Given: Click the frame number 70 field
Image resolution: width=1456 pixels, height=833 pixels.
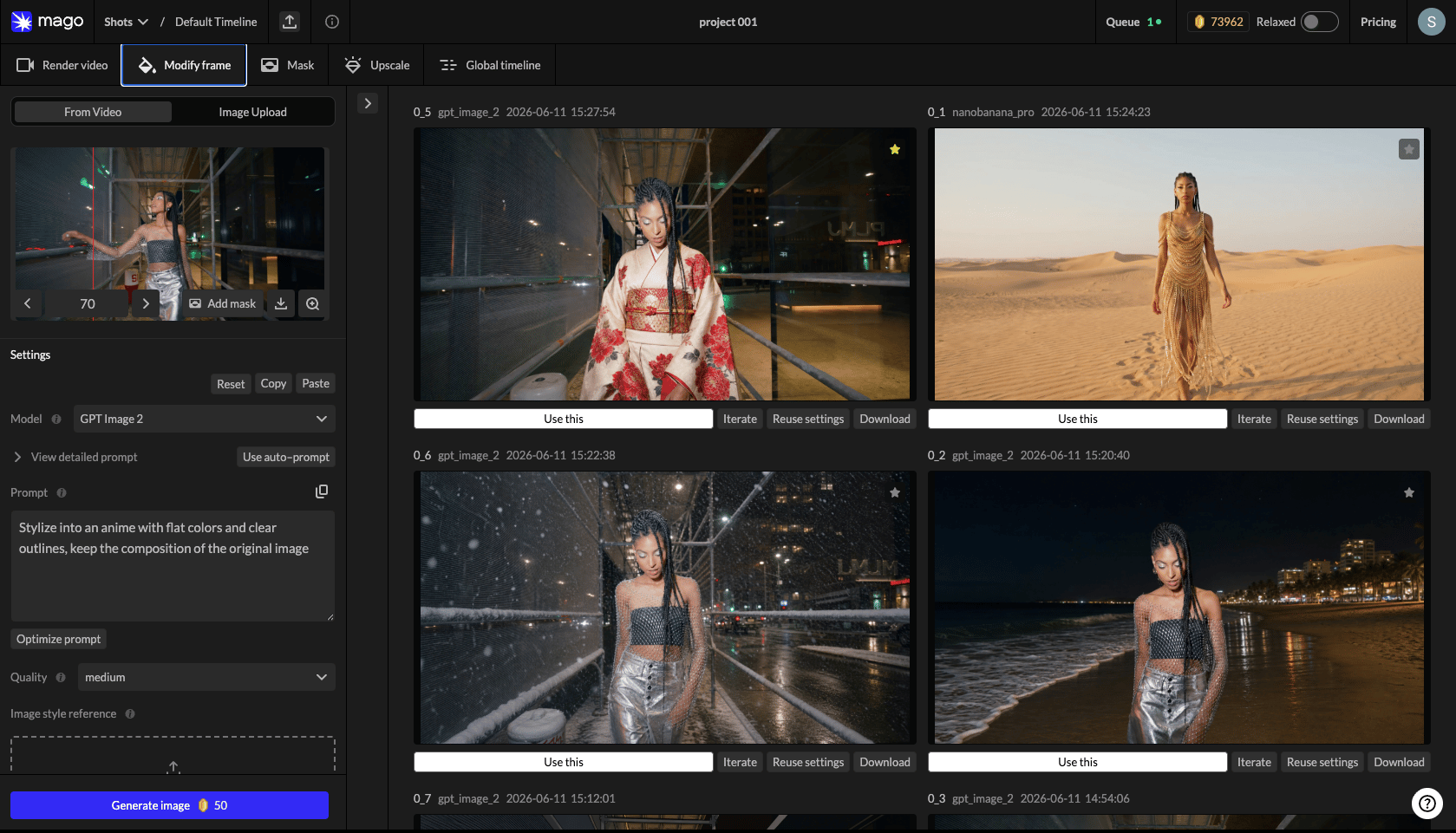Looking at the screenshot, I should point(87,303).
